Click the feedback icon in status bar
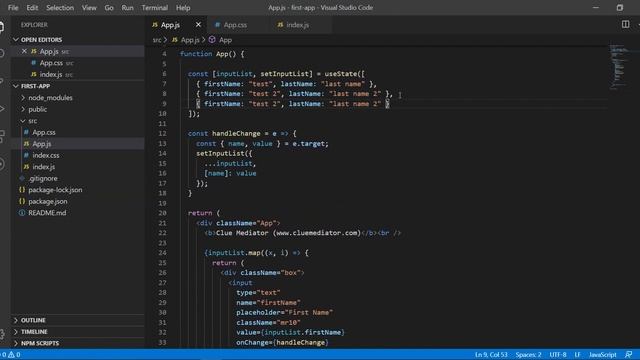Viewport: 640px width, 360px height. click(x=629, y=355)
